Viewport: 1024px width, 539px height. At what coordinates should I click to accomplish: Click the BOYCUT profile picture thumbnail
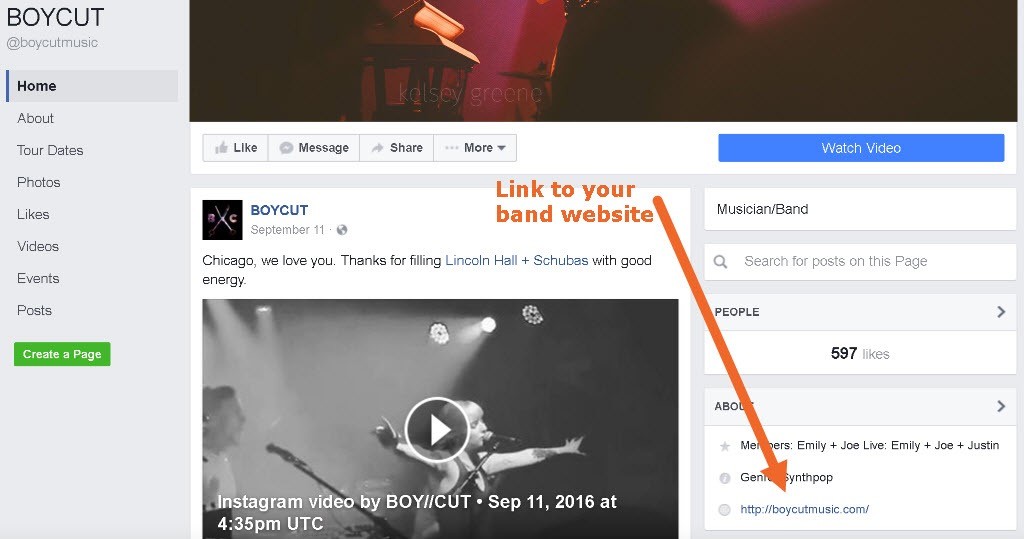click(222, 220)
